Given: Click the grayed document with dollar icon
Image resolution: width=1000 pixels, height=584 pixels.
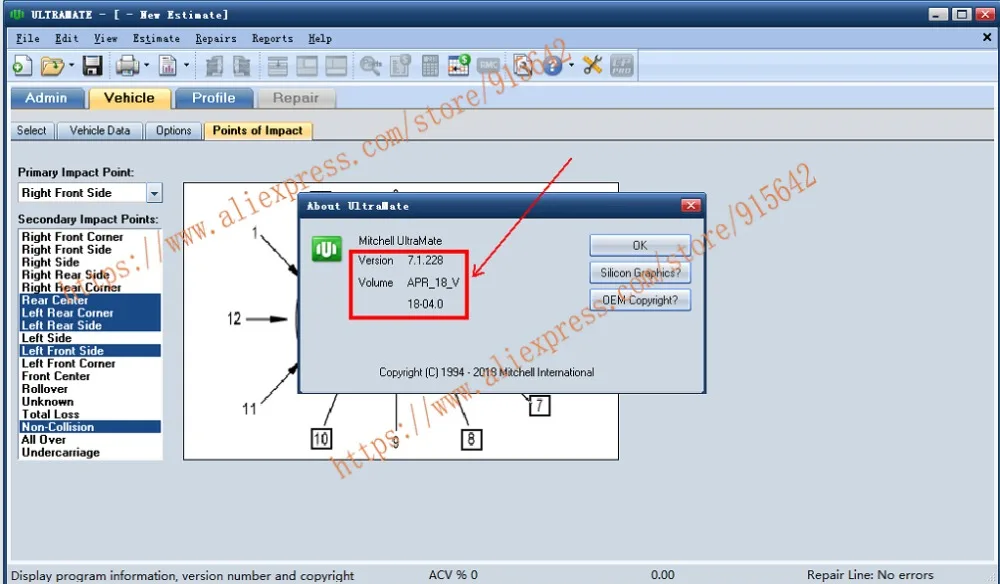Looking at the screenshot, I should [401, 66].
